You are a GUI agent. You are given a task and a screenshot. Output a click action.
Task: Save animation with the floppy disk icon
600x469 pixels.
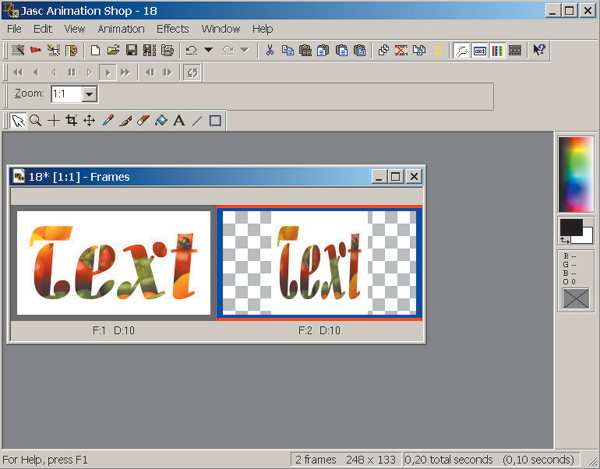(x=131, y=50)
